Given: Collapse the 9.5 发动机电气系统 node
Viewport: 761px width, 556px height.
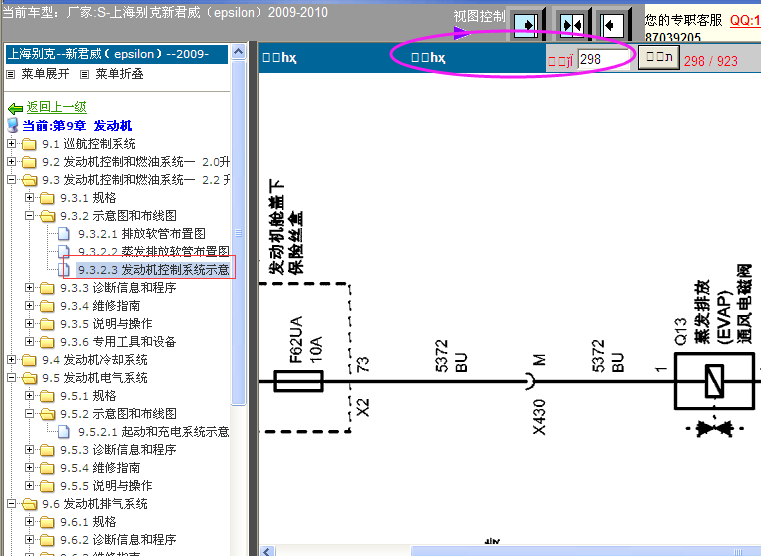Looking at the screenshot, I should pyautogui.click(x=12, y=377).
